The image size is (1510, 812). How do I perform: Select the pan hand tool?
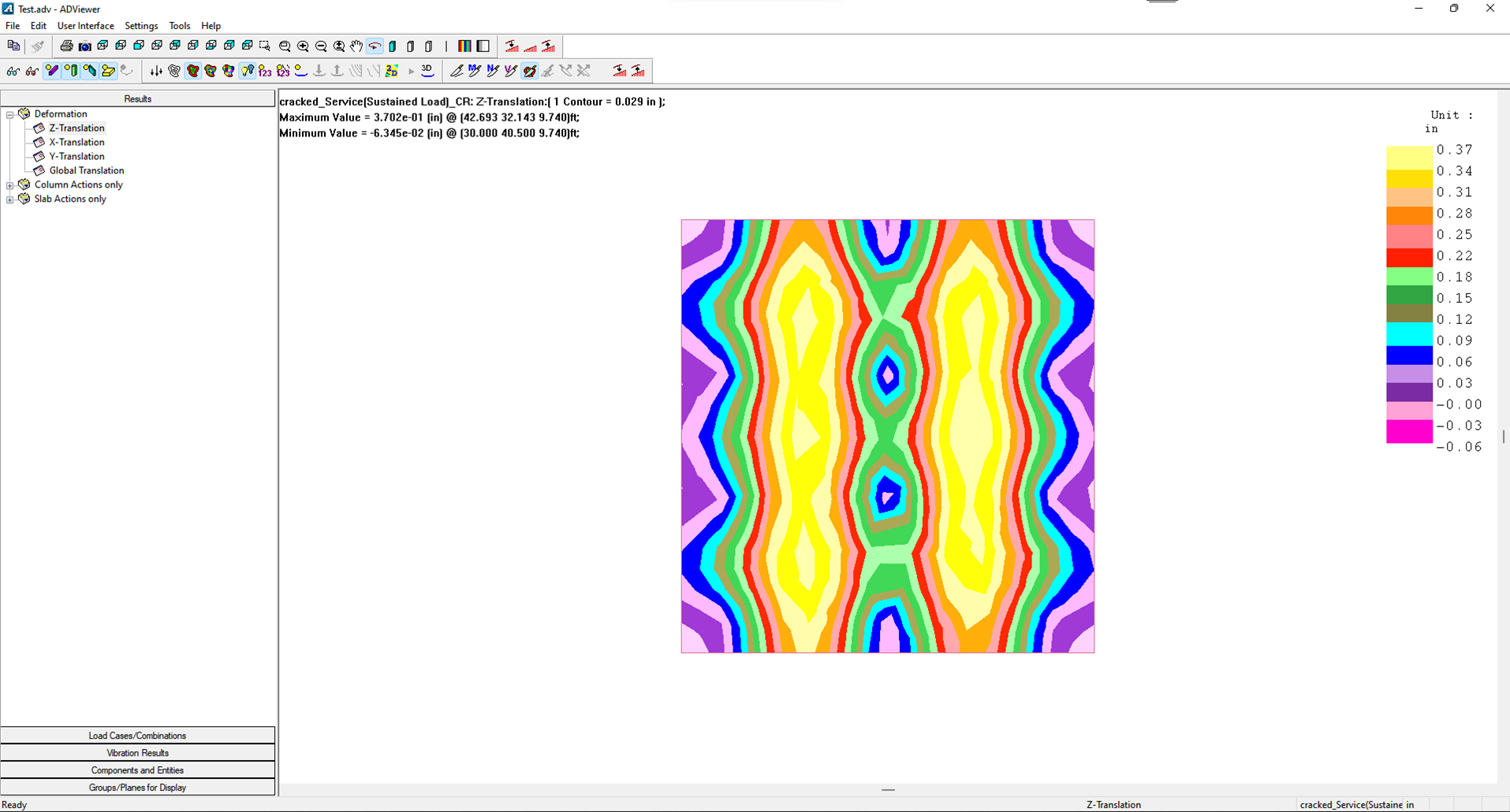click(x=356, y=47)
